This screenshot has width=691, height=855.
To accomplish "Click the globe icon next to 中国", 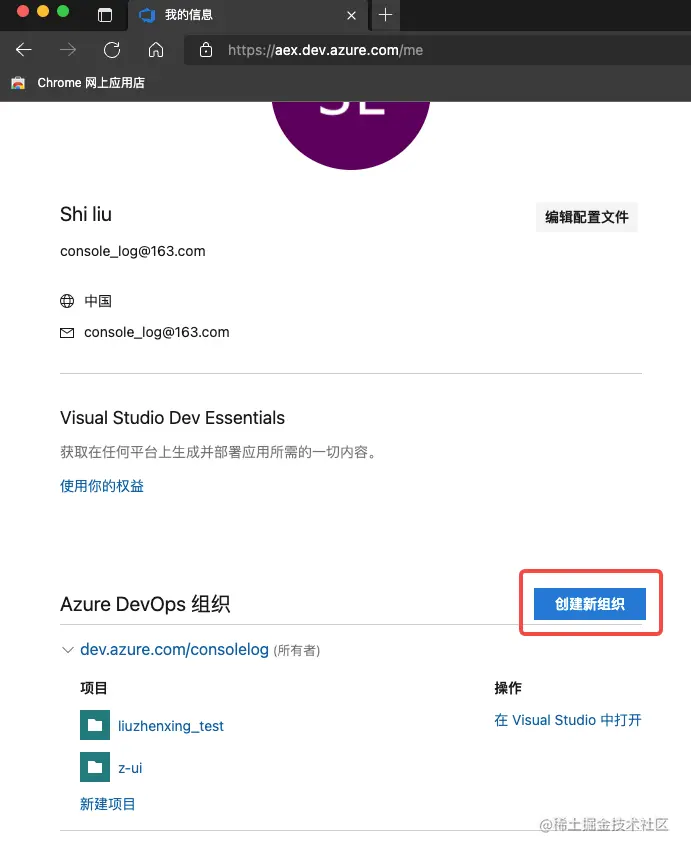I will 67,301.
